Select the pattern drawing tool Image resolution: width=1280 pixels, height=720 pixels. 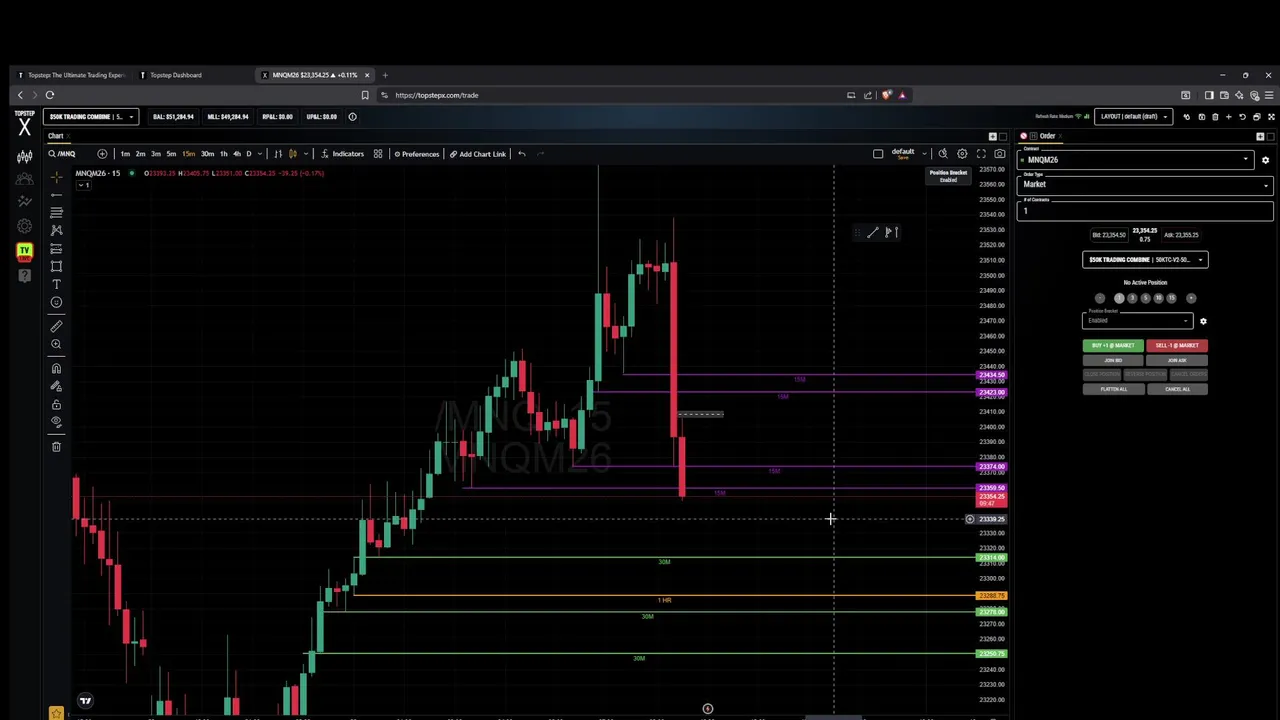(56, 230)
